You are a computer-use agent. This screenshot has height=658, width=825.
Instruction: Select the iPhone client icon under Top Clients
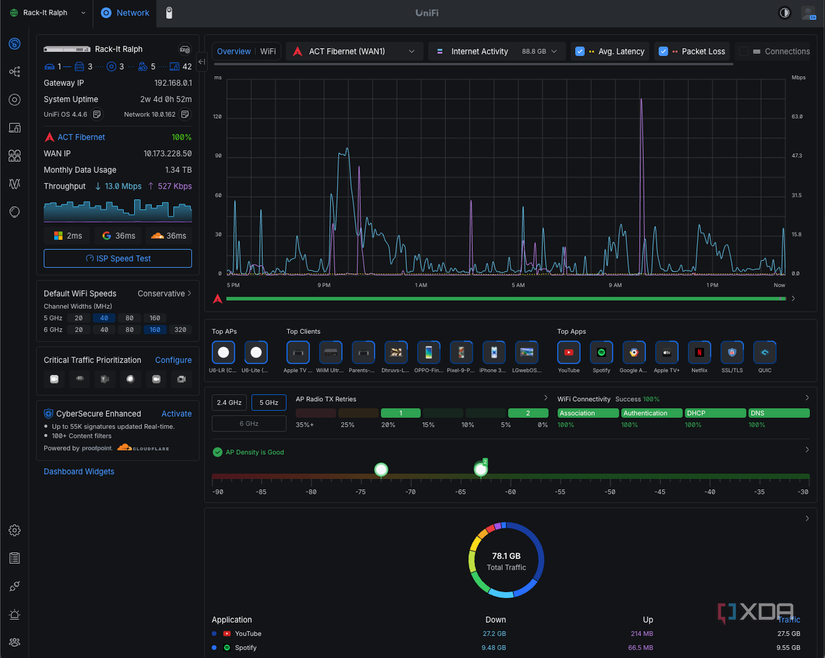[493, 353]
